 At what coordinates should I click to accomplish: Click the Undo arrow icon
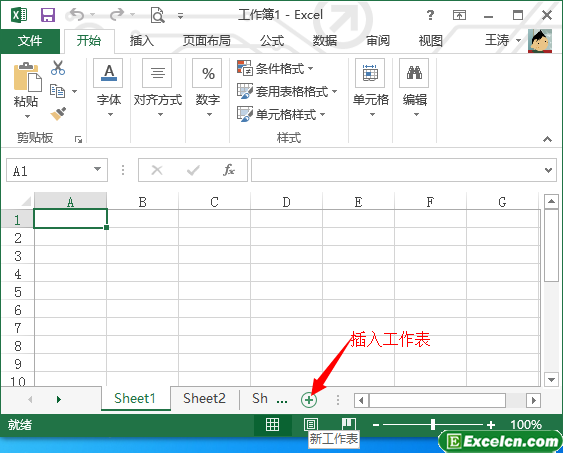pyautogui.click(x=77, y=15)
